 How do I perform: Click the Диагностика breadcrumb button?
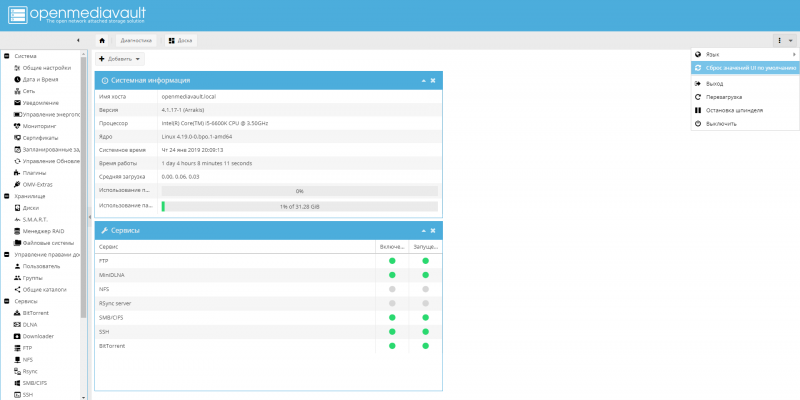[x=136, y=41]
